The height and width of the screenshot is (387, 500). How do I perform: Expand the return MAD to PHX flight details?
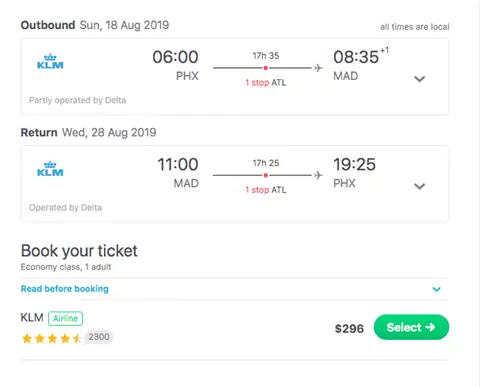coord(419,186)
